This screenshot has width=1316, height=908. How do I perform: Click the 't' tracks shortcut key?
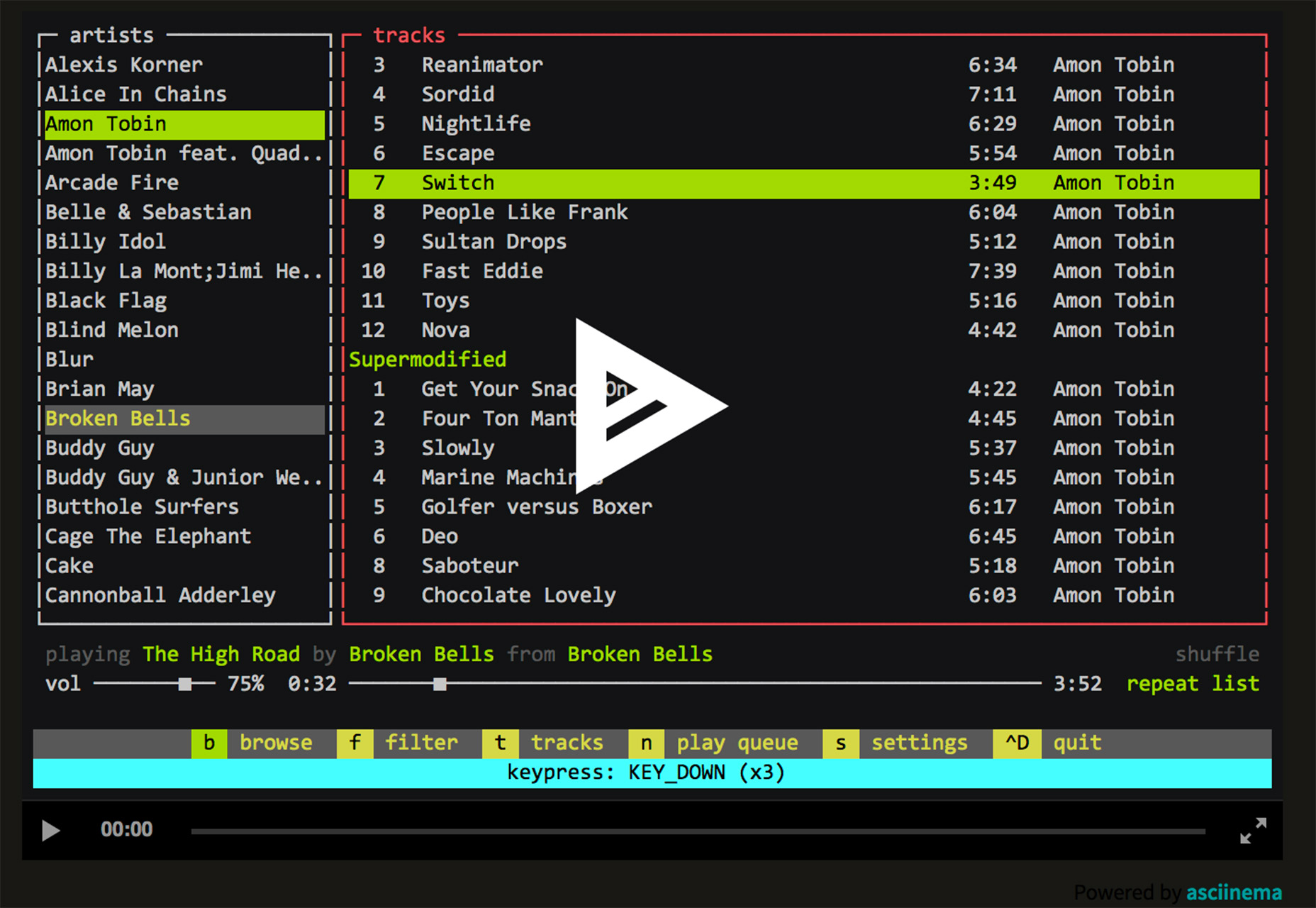pos(501,743)
